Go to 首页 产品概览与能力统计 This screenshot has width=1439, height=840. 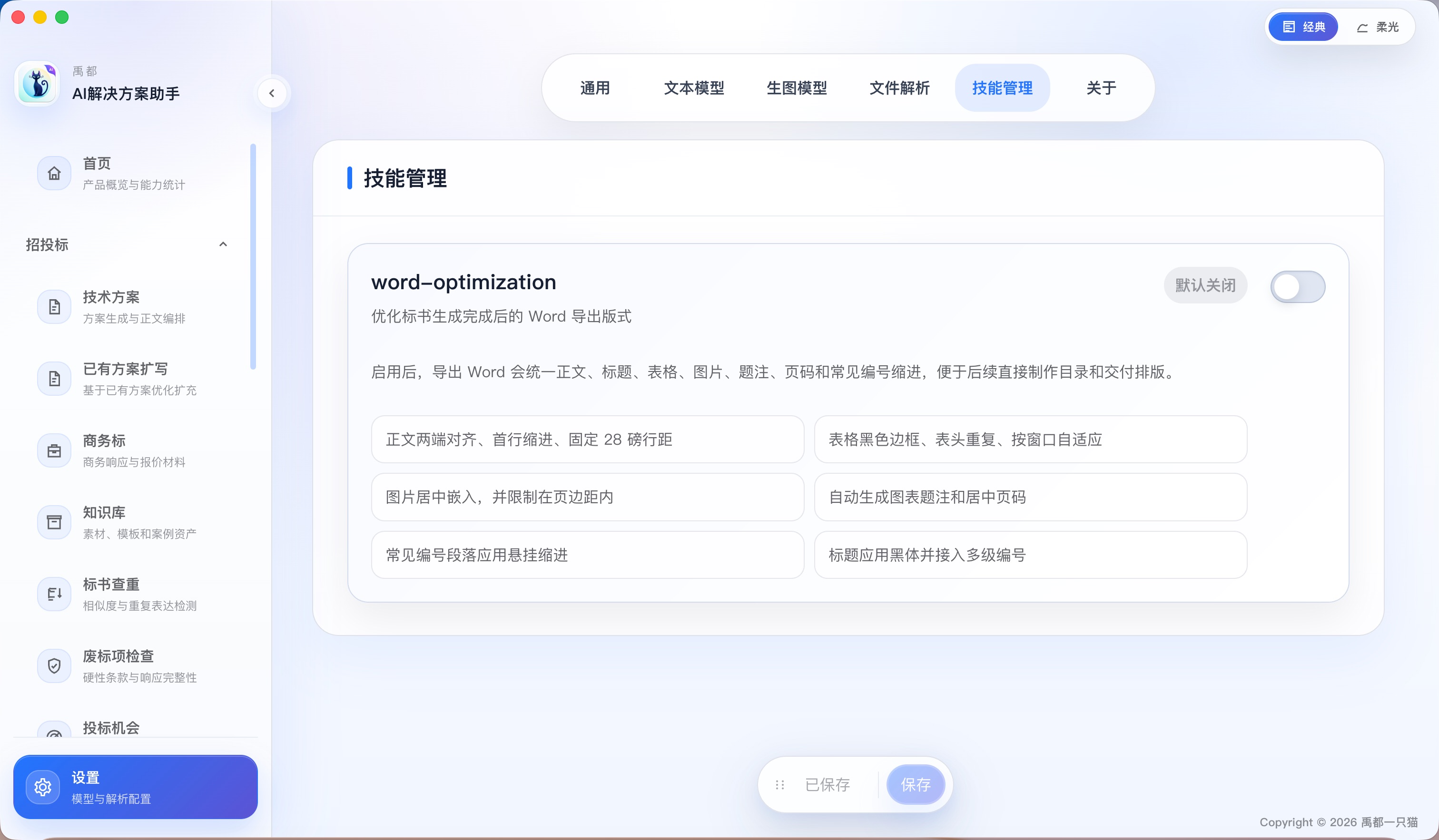pos(135,173)
